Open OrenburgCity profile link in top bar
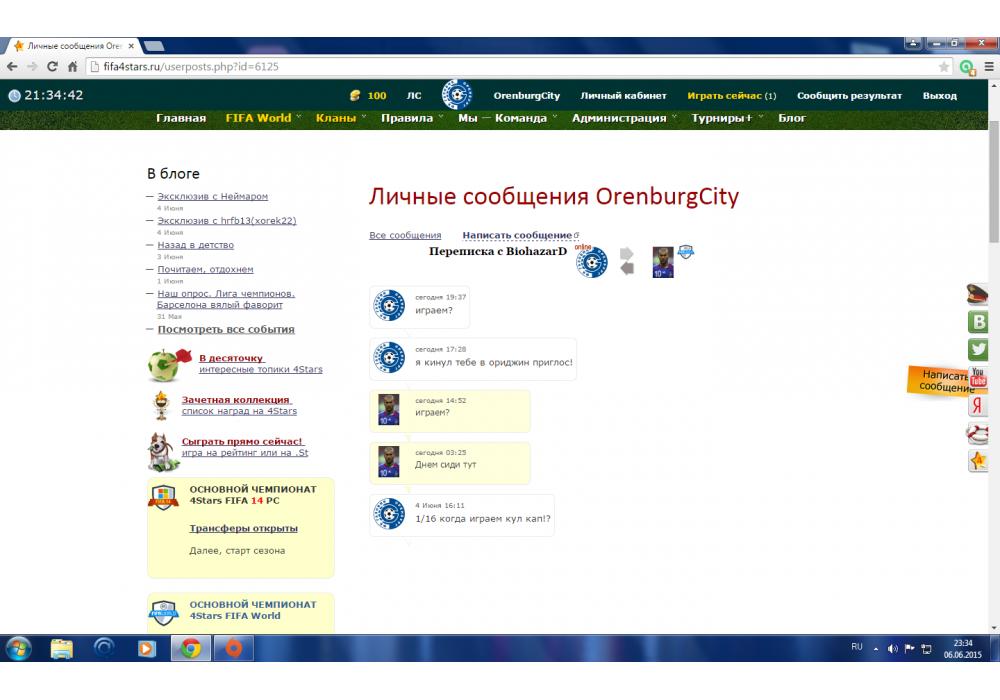The height and width of the screenshot is (700, 1000). (527, 96)
